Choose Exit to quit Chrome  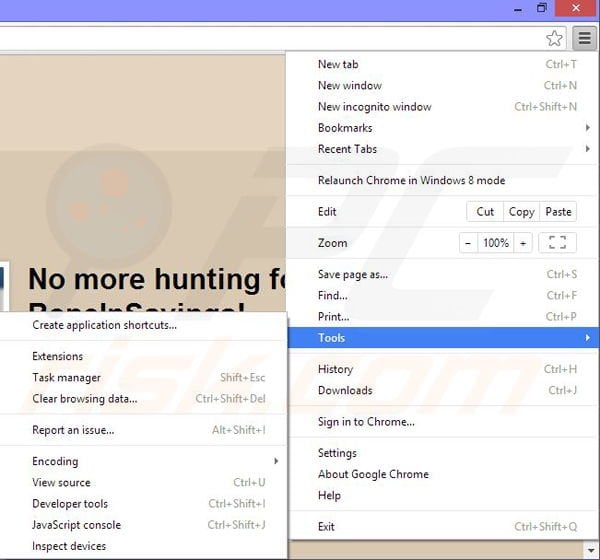tap(442, 527)
